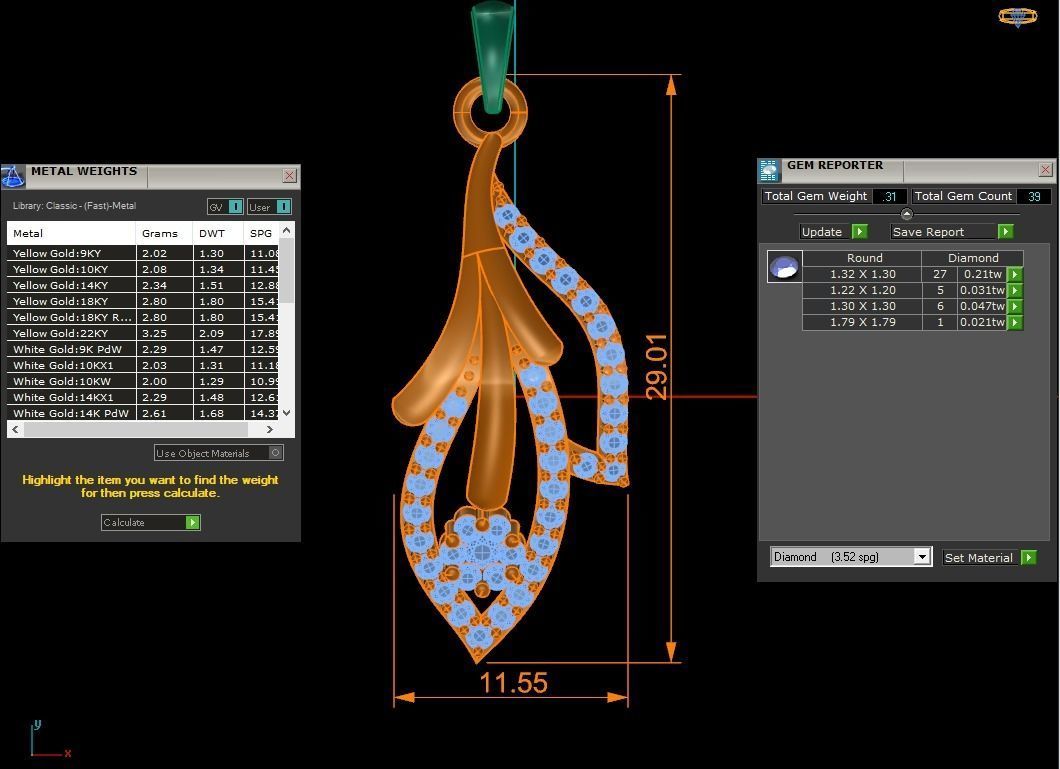The image size is (1060, 769).
Task: Click the green arrow beside Calculate
Action: 193,522
